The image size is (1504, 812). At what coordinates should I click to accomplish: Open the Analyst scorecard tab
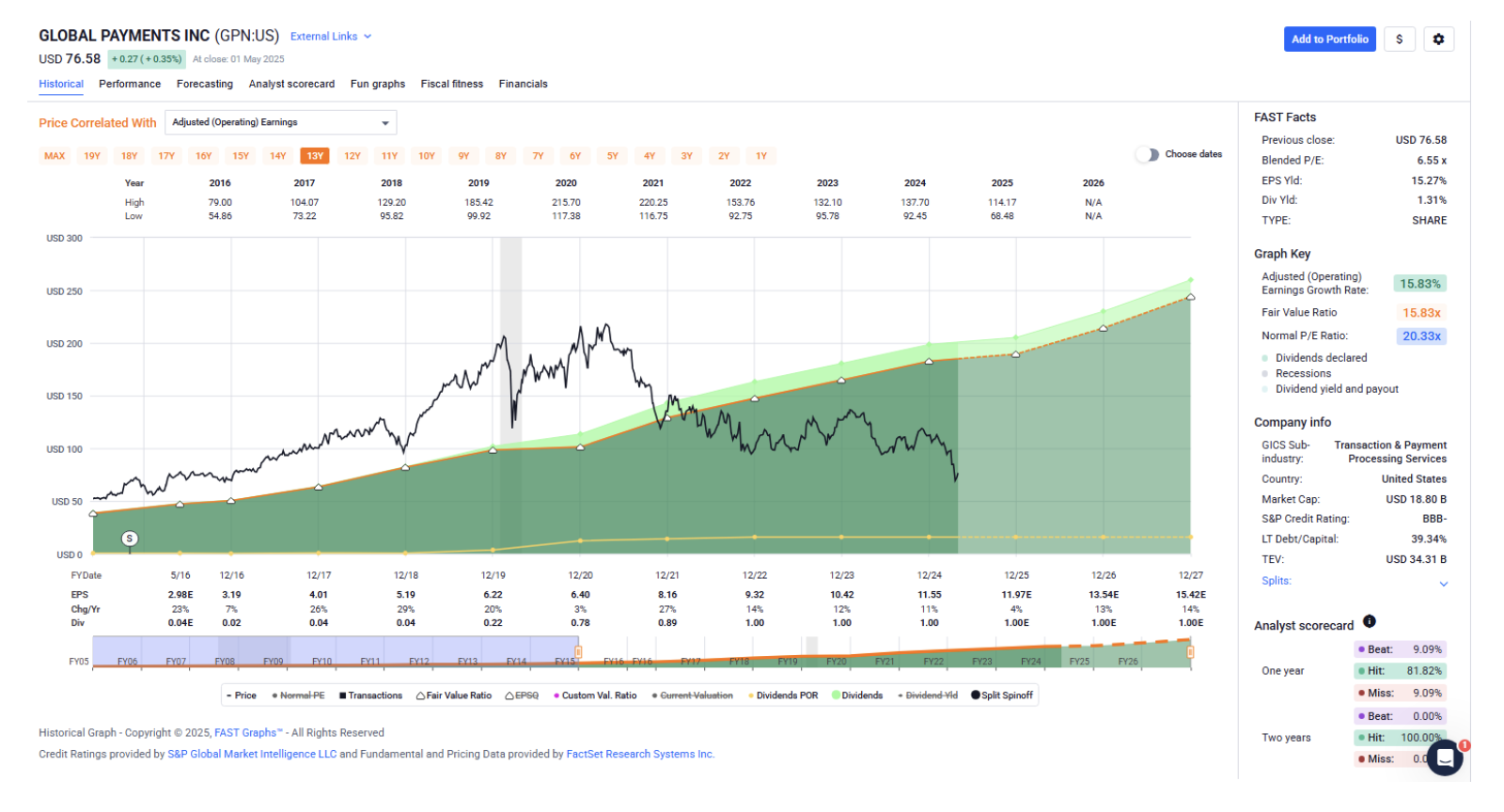pyautogui.click(x=291, y=84)
